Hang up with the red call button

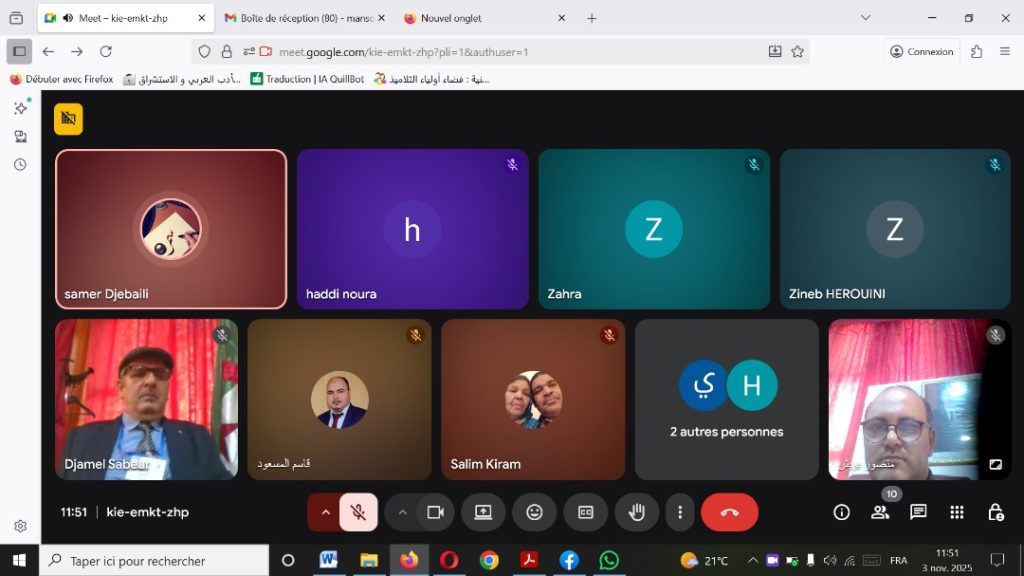[x=729, y=512]
